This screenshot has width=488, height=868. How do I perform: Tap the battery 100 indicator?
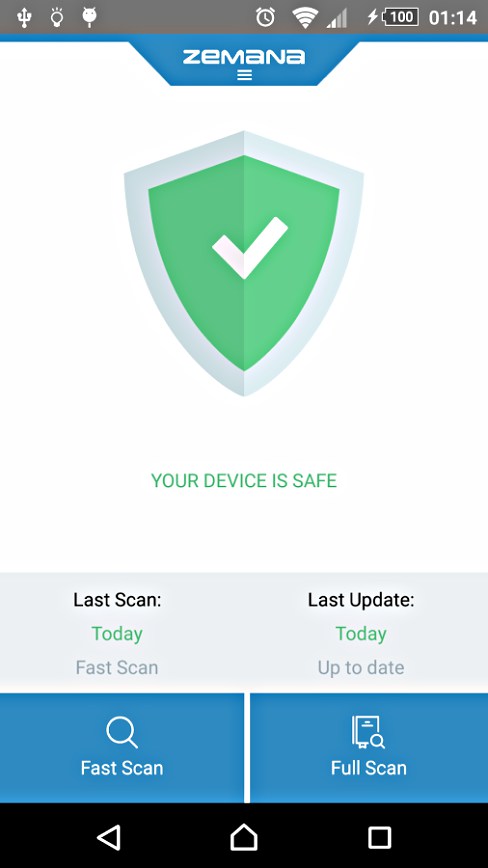coord(395,17)
